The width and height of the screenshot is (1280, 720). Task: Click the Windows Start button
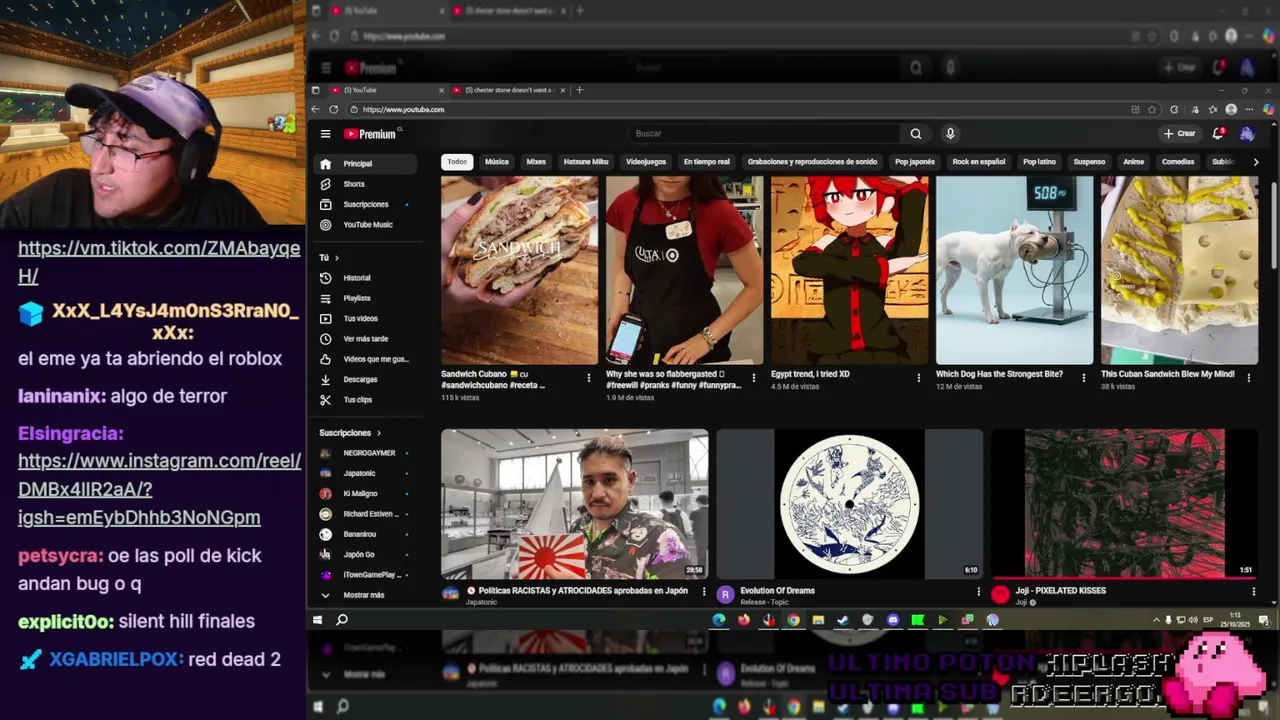point(317,620)
